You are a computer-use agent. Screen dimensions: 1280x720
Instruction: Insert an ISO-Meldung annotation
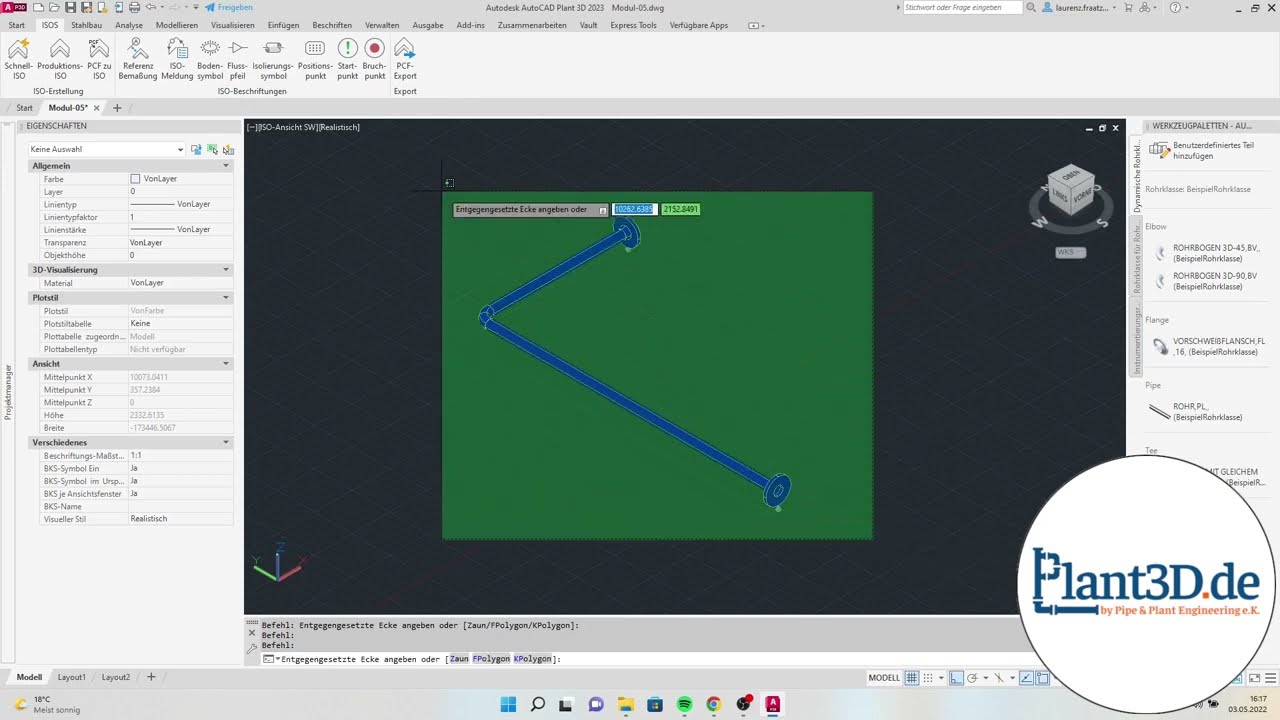pos(177,59)
